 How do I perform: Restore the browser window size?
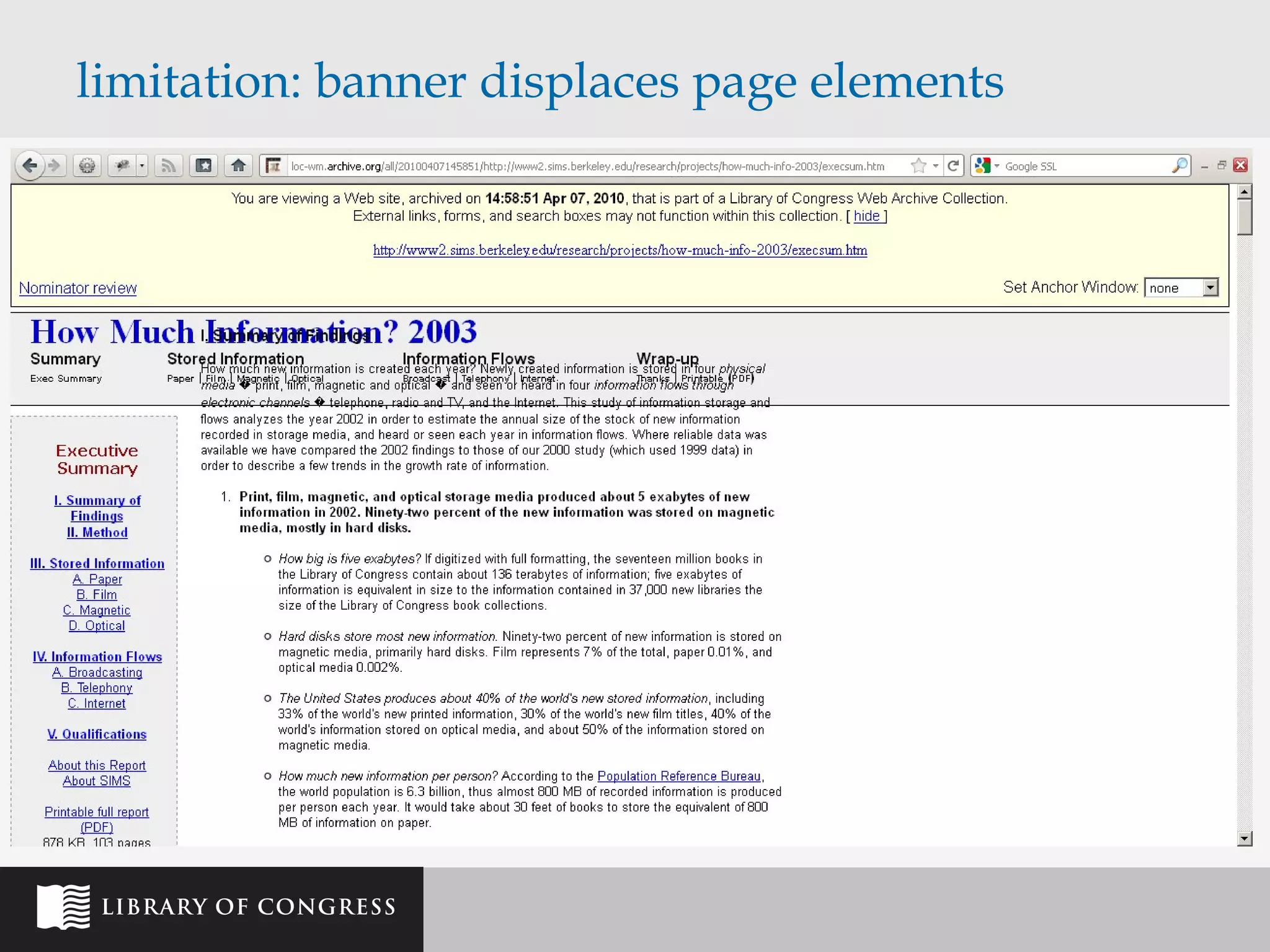click(x=1222, y=165)
